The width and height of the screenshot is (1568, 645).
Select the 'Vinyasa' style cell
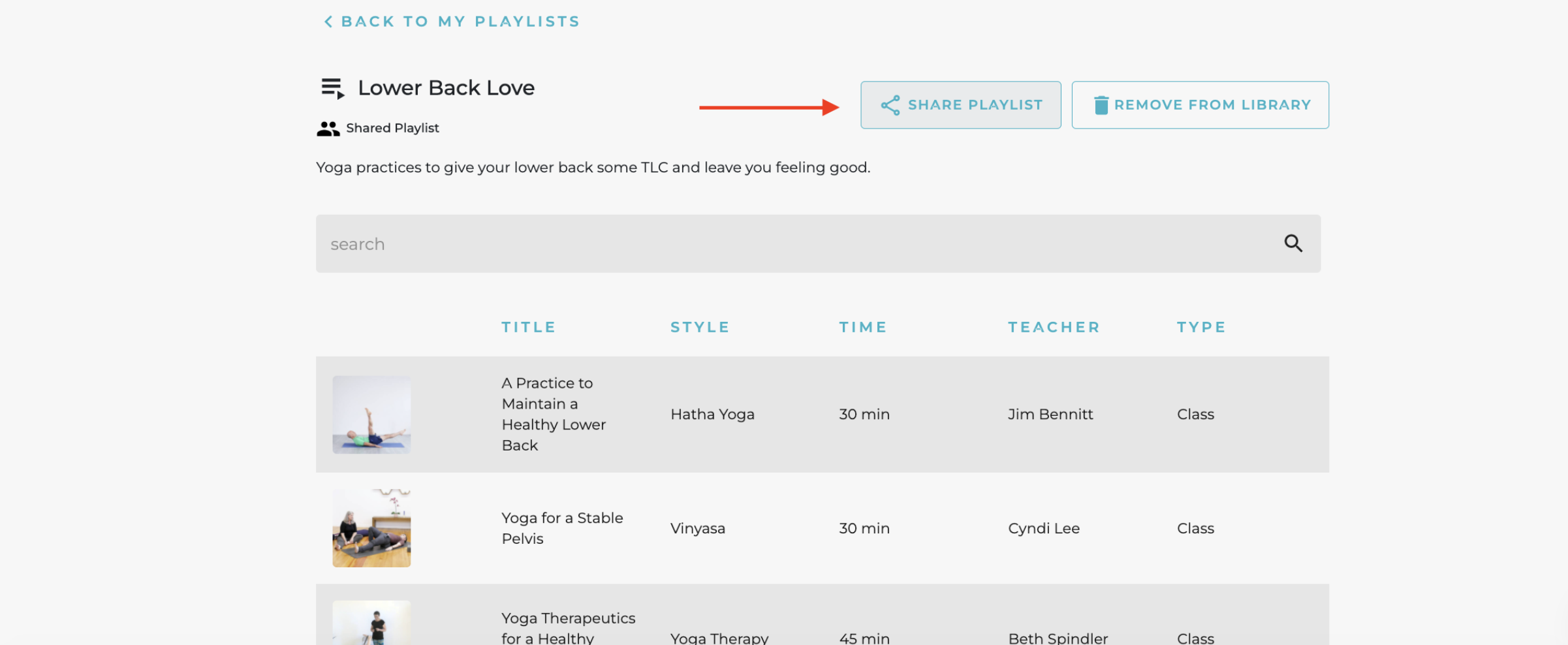[x=697, y=528]
